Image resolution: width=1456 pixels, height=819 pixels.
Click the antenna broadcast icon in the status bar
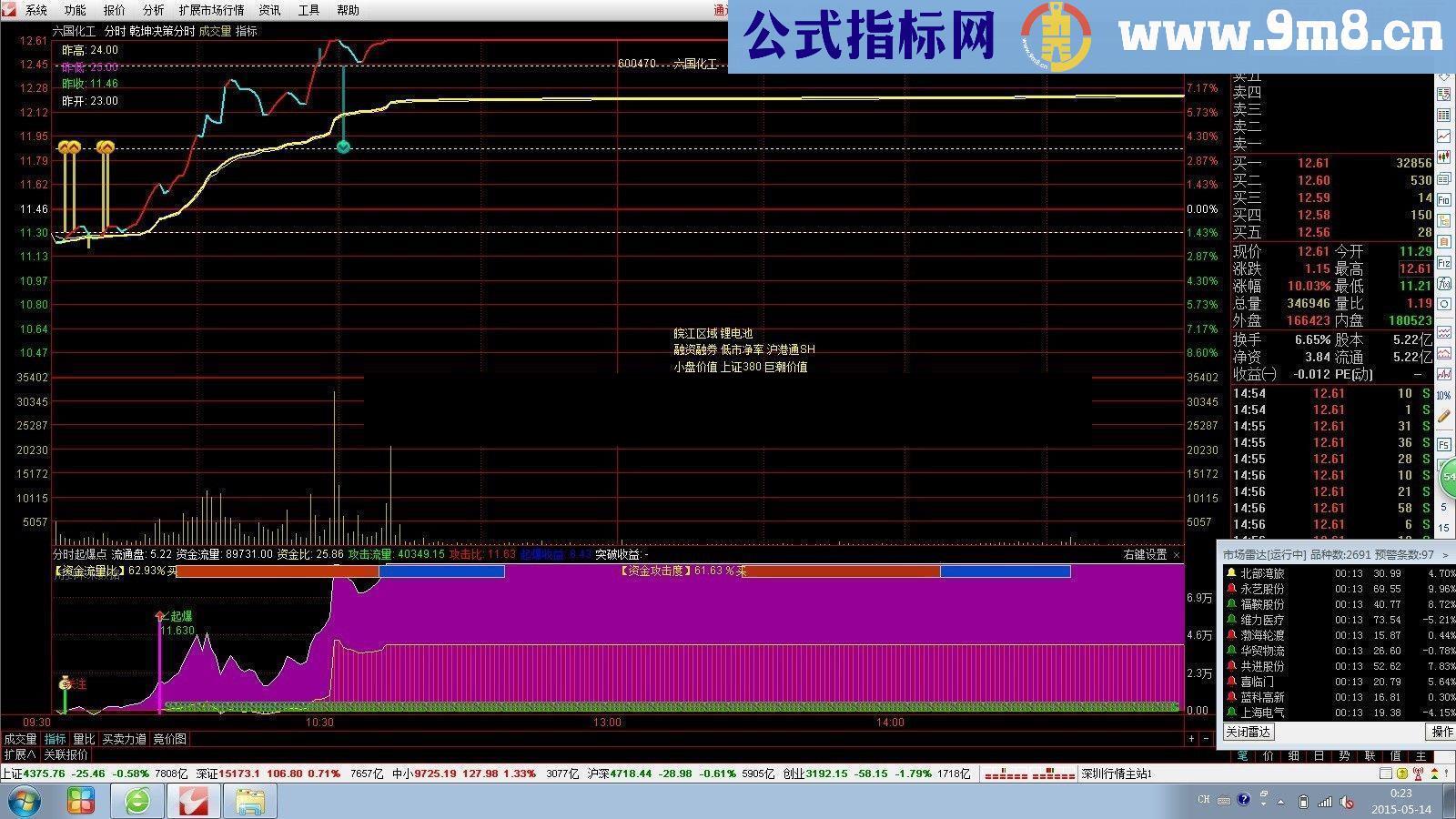(x=1418, y=773)
